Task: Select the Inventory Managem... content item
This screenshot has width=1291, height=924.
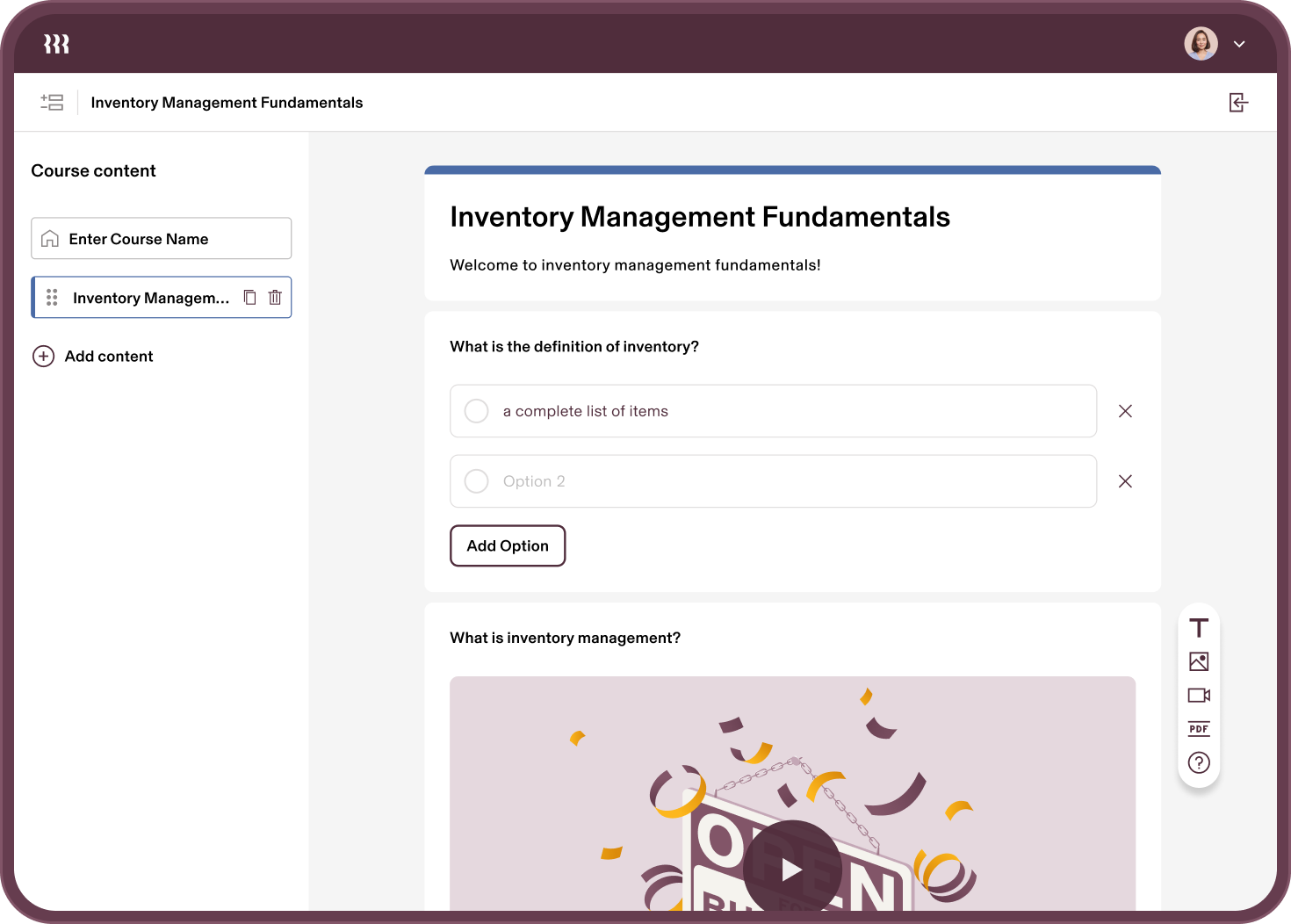Action: coord(162,298)
